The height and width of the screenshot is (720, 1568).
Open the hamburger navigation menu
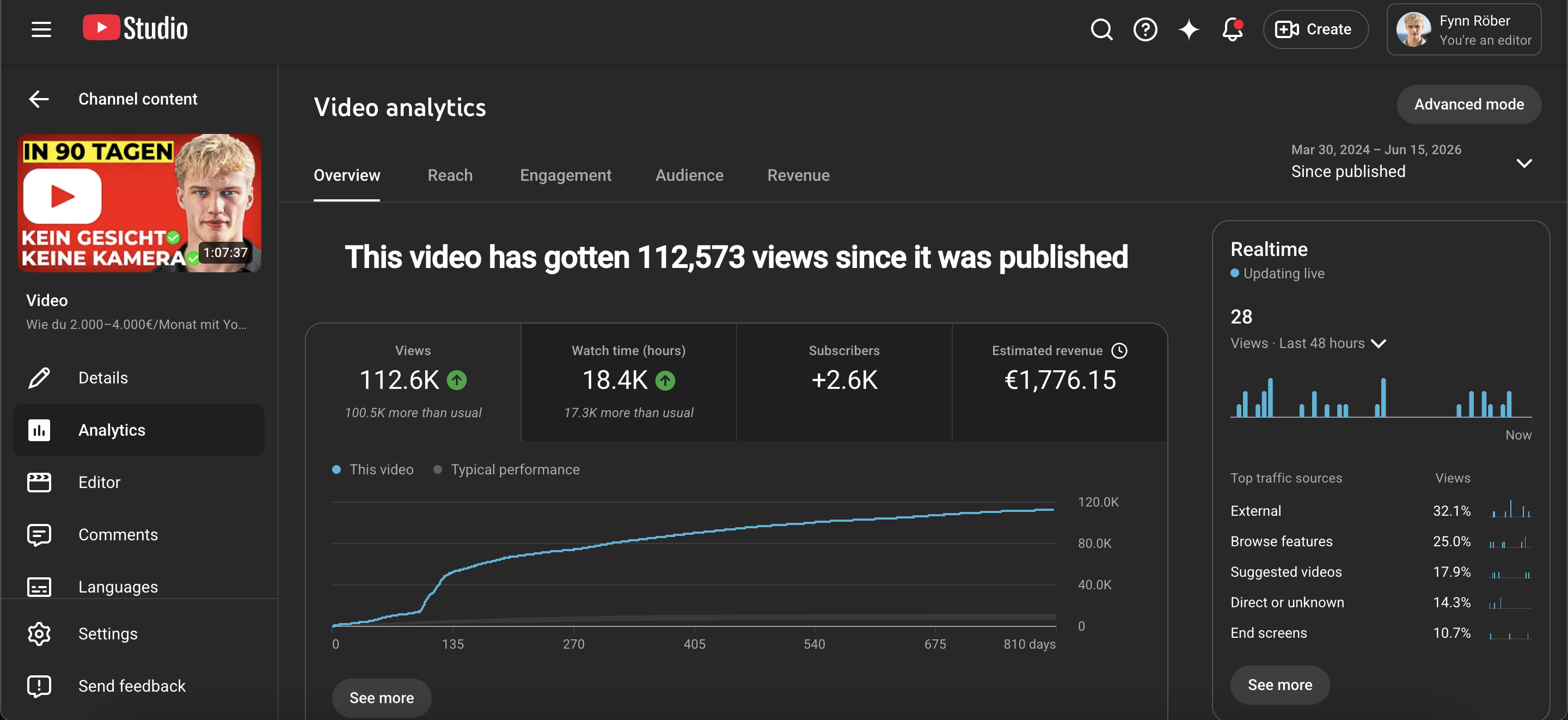tap(41, 29)
